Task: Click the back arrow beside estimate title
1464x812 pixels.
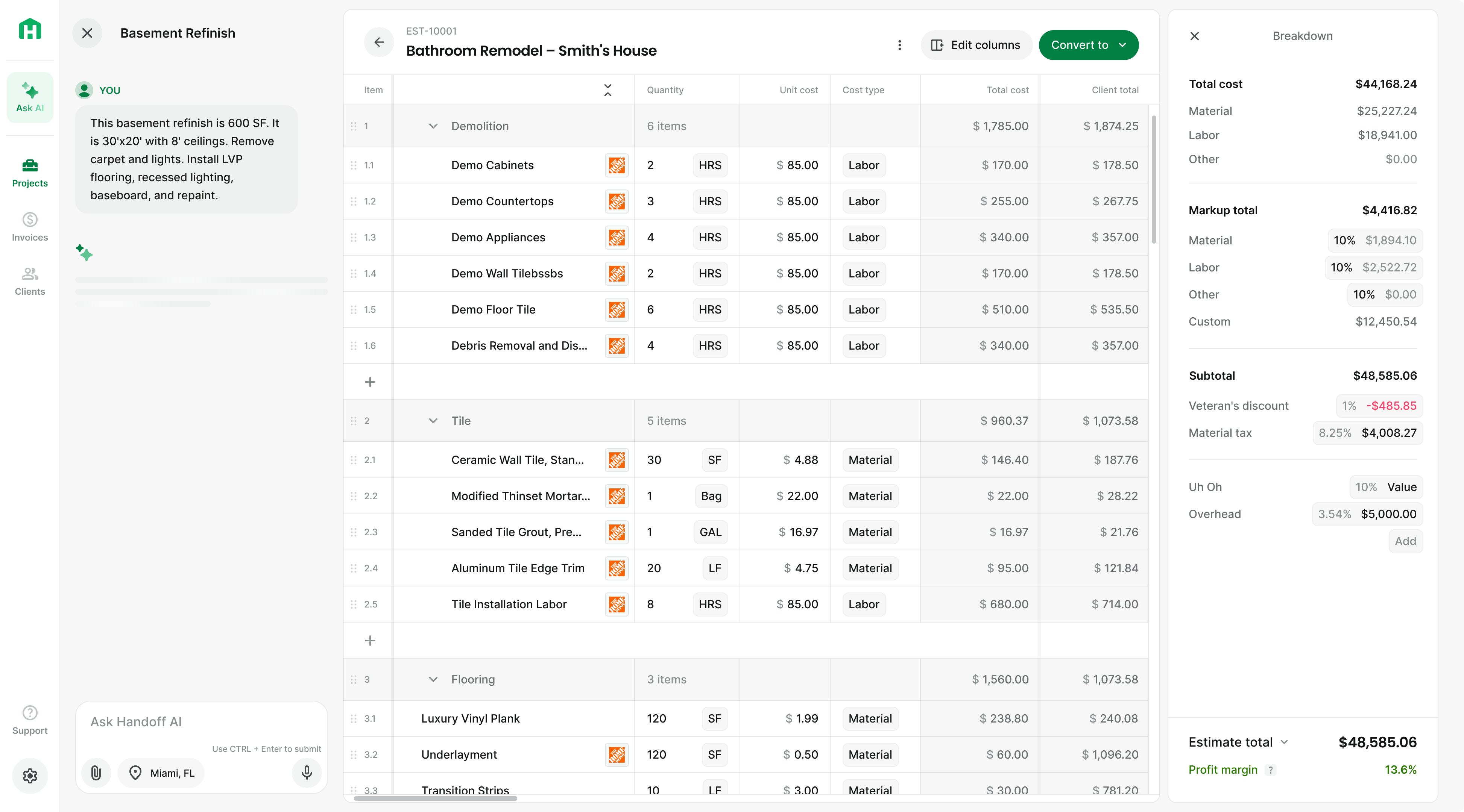Action: point(379,42)
